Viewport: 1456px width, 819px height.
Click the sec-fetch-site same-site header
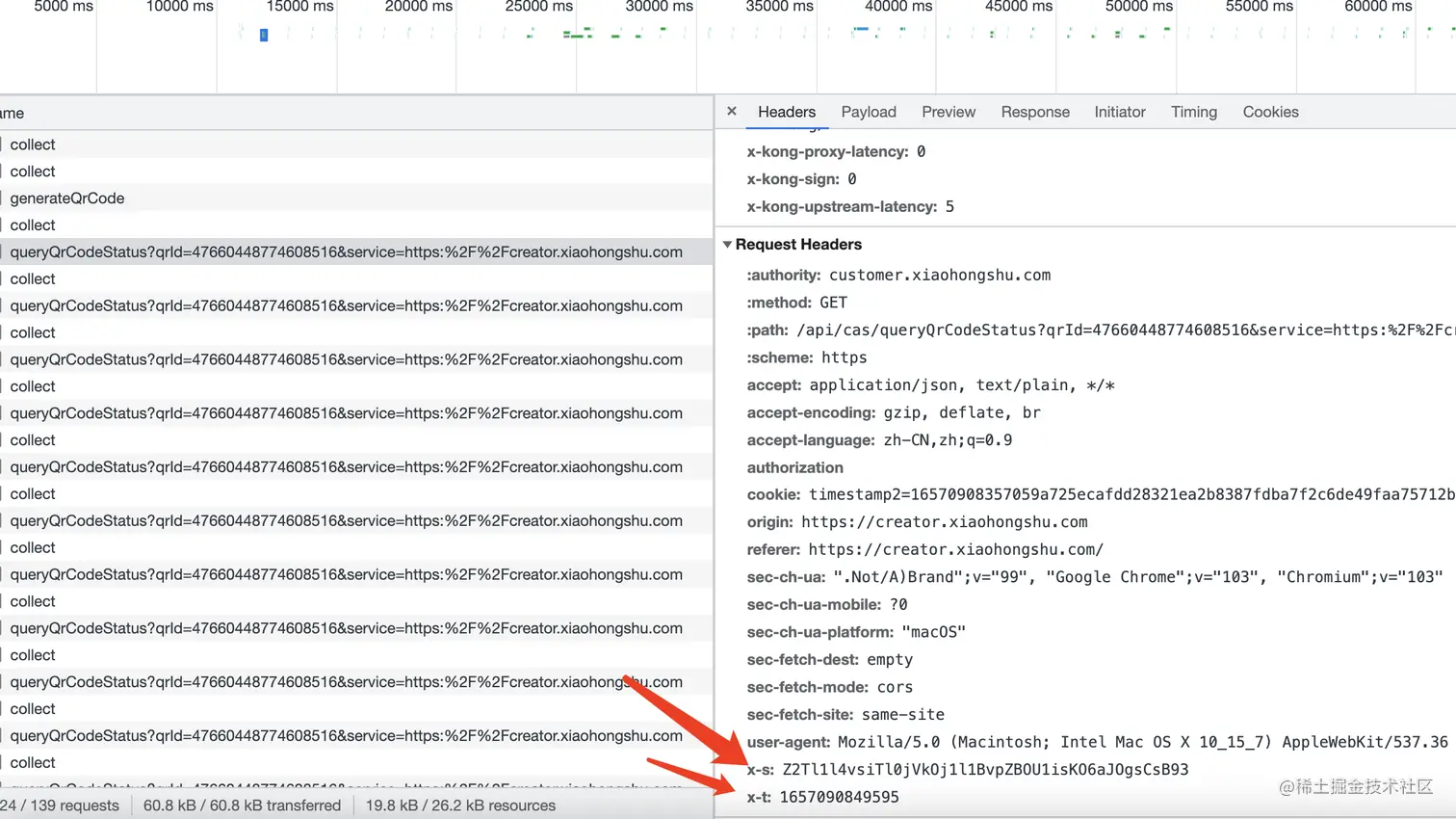(x=845, y=715)
